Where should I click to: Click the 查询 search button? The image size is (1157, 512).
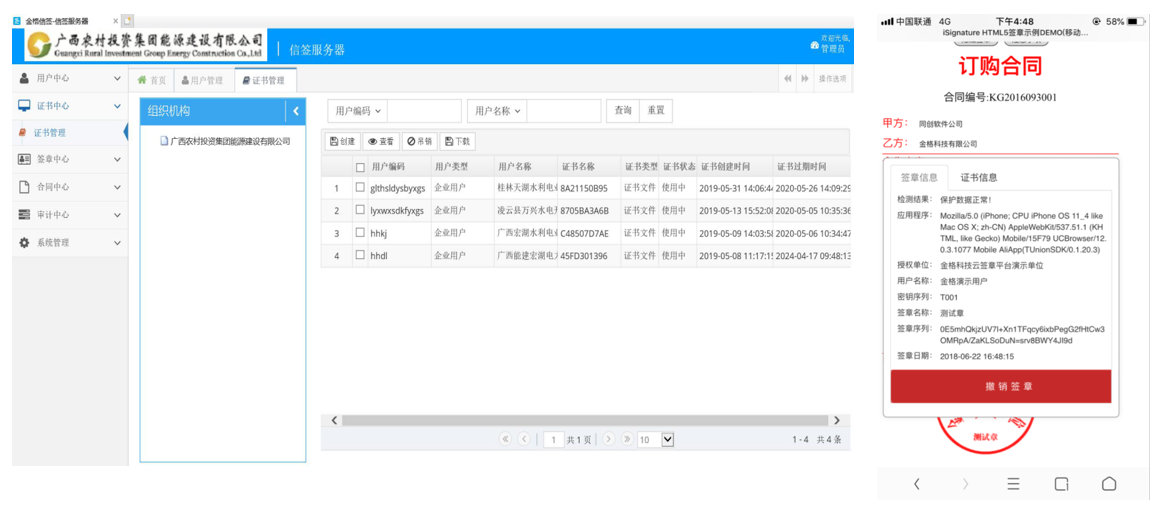tap(623, 110)
